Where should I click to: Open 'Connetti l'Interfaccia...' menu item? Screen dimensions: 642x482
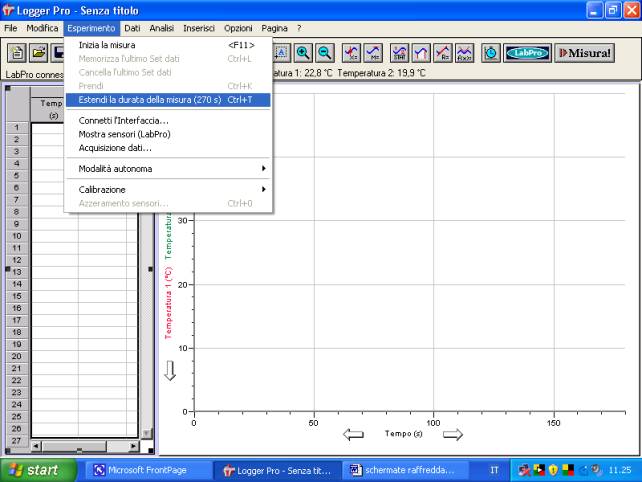tap(124, 120)
